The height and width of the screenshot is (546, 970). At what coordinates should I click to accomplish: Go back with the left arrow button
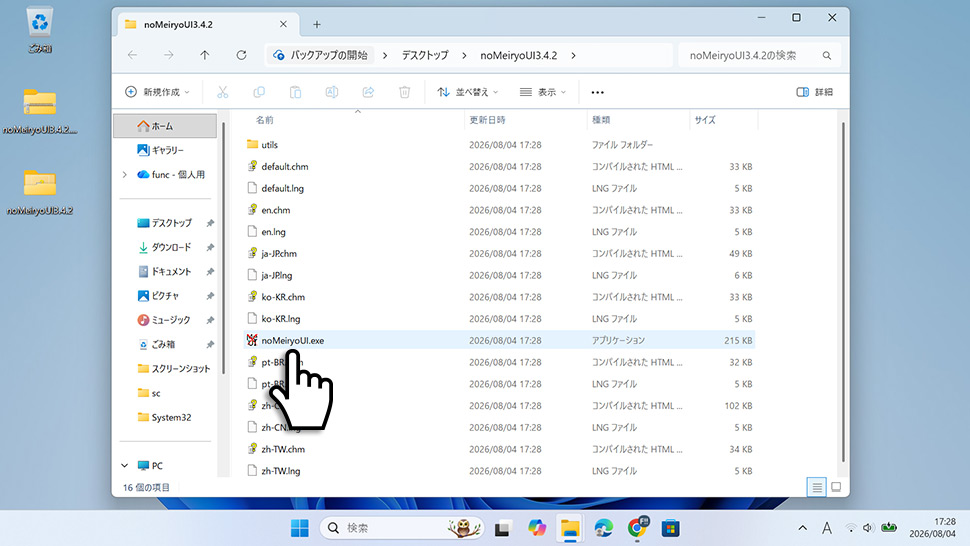point(132,55)
